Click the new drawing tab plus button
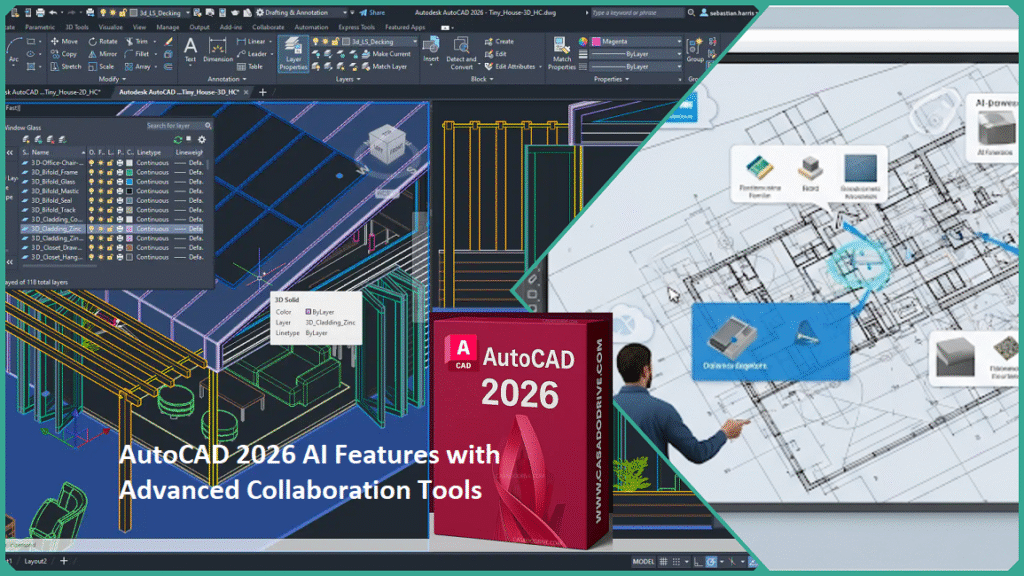Screen dimensions: 1024x576 263,93
